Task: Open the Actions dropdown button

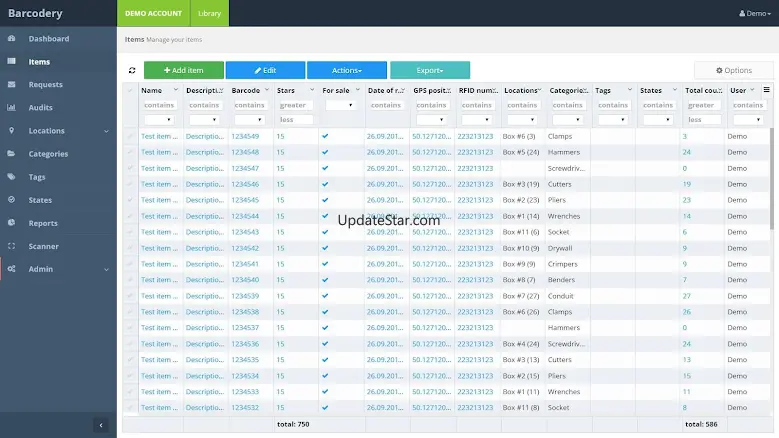Action: (347, 70)
